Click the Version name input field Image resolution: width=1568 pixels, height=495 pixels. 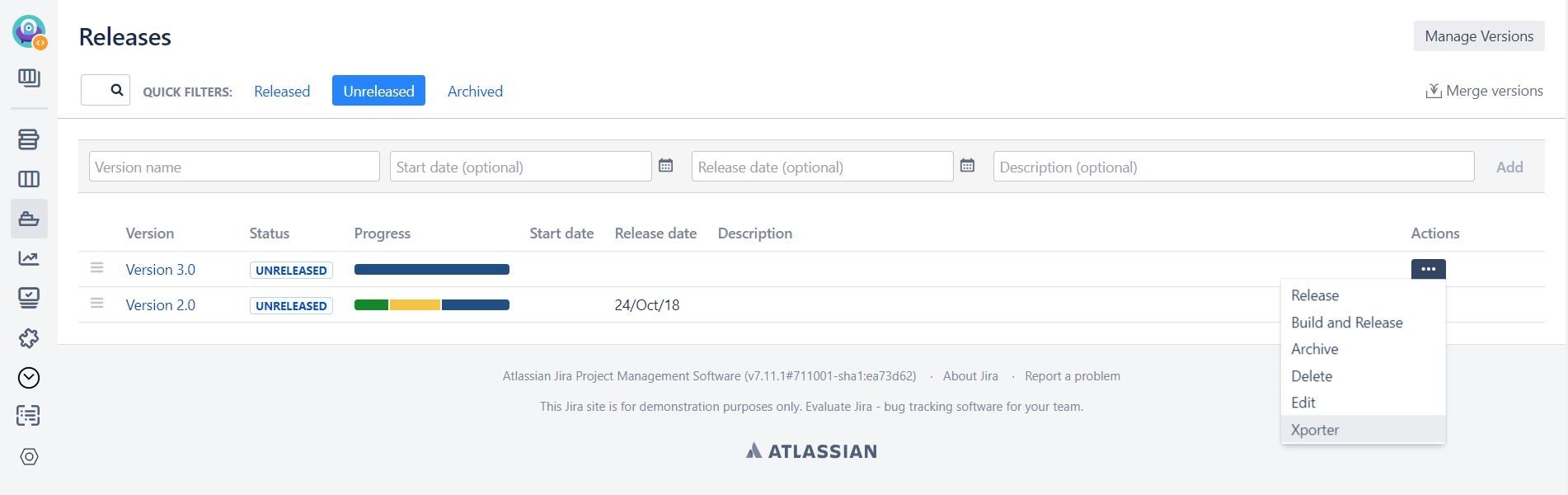click(x=234, y=167)
